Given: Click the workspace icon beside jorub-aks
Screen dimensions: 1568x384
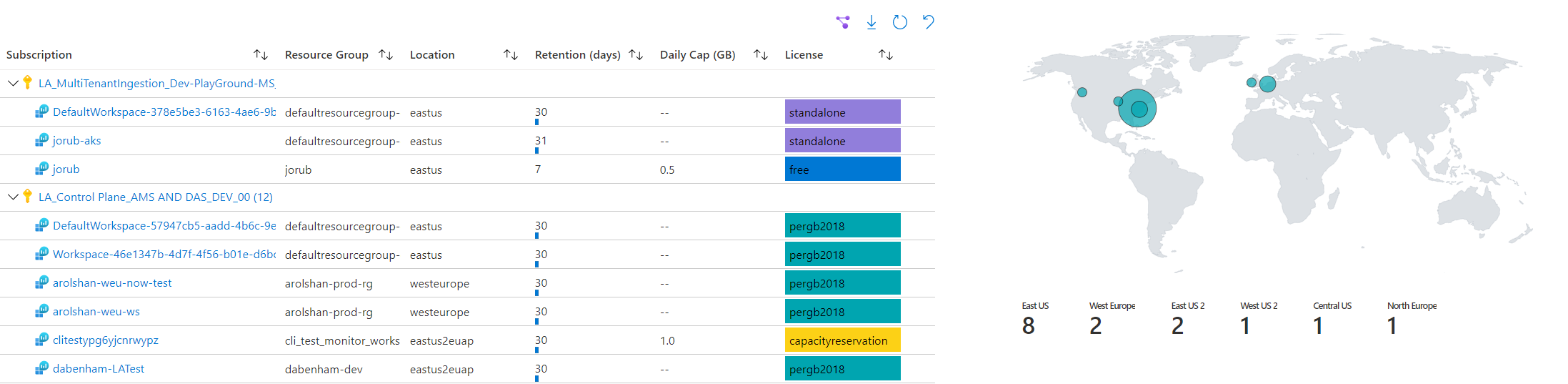Looking at the screenshot, I should [x=42, y=140].
